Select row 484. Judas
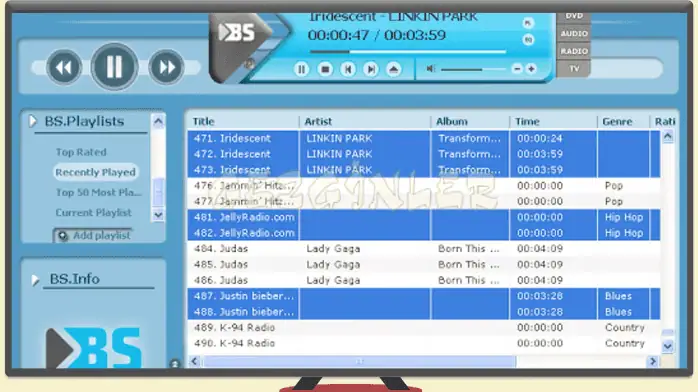This screenshot has width=698, height=392. coord(423,249)
